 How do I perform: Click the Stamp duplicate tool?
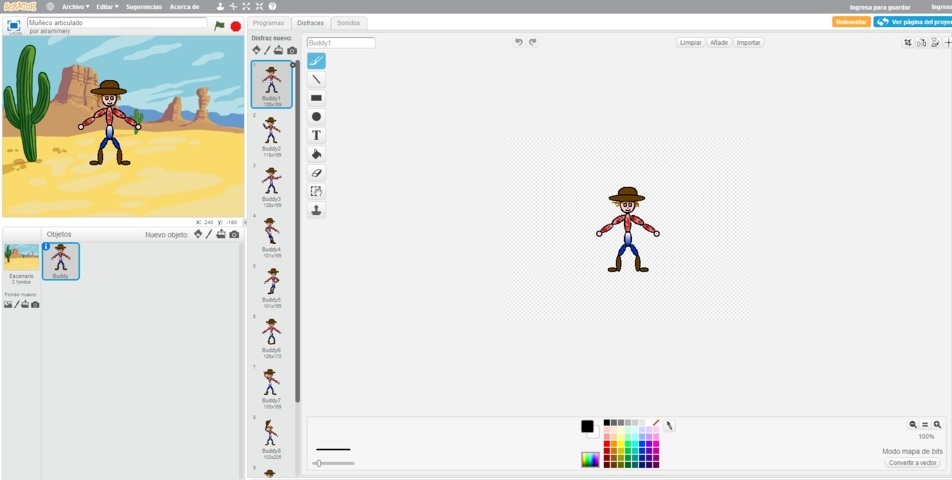tap(316, 210)
